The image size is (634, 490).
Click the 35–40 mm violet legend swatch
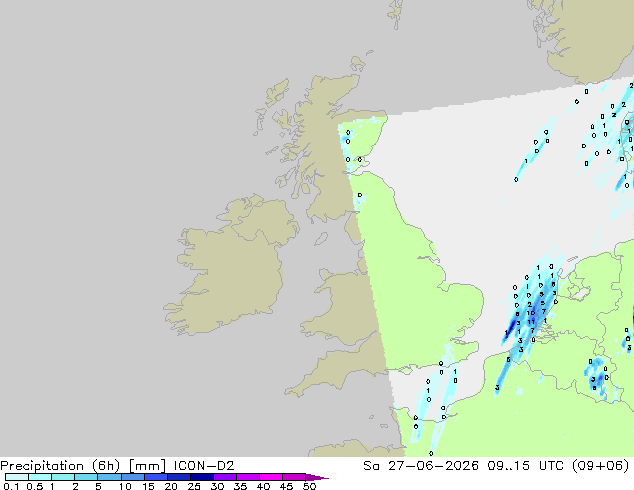(x=247, y=477)
